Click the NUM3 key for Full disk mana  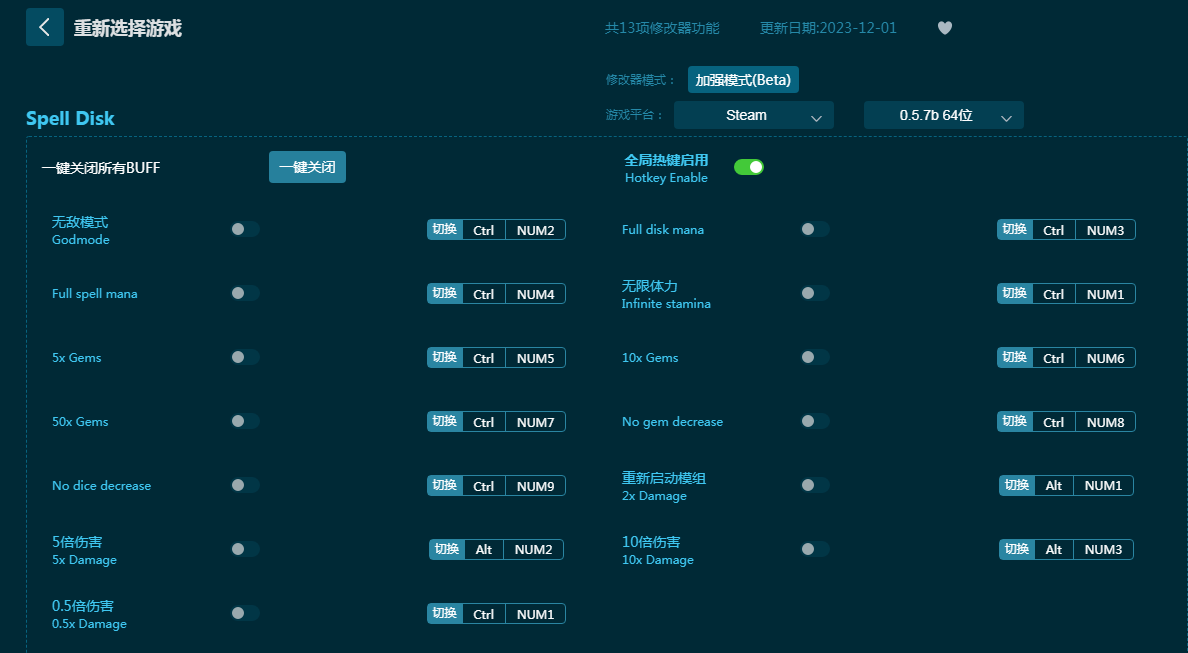(x=1105, y=230)
